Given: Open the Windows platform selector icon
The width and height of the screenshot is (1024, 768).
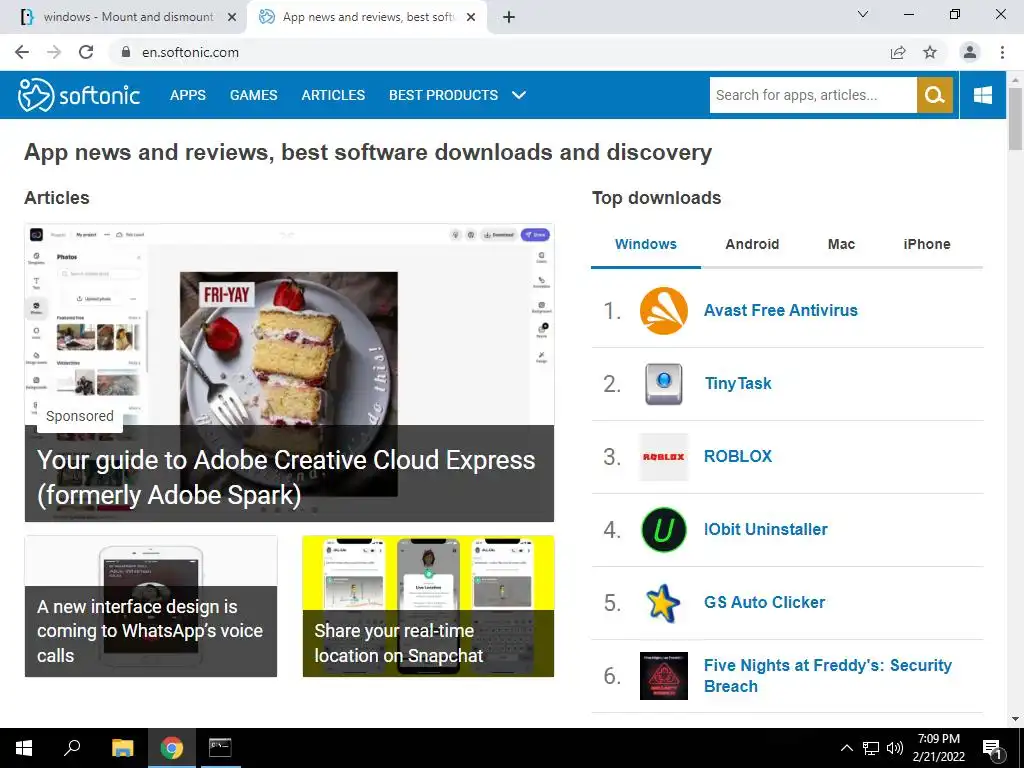Looking at the screenshot, I should pyautogui.click(x=982, y=95).
